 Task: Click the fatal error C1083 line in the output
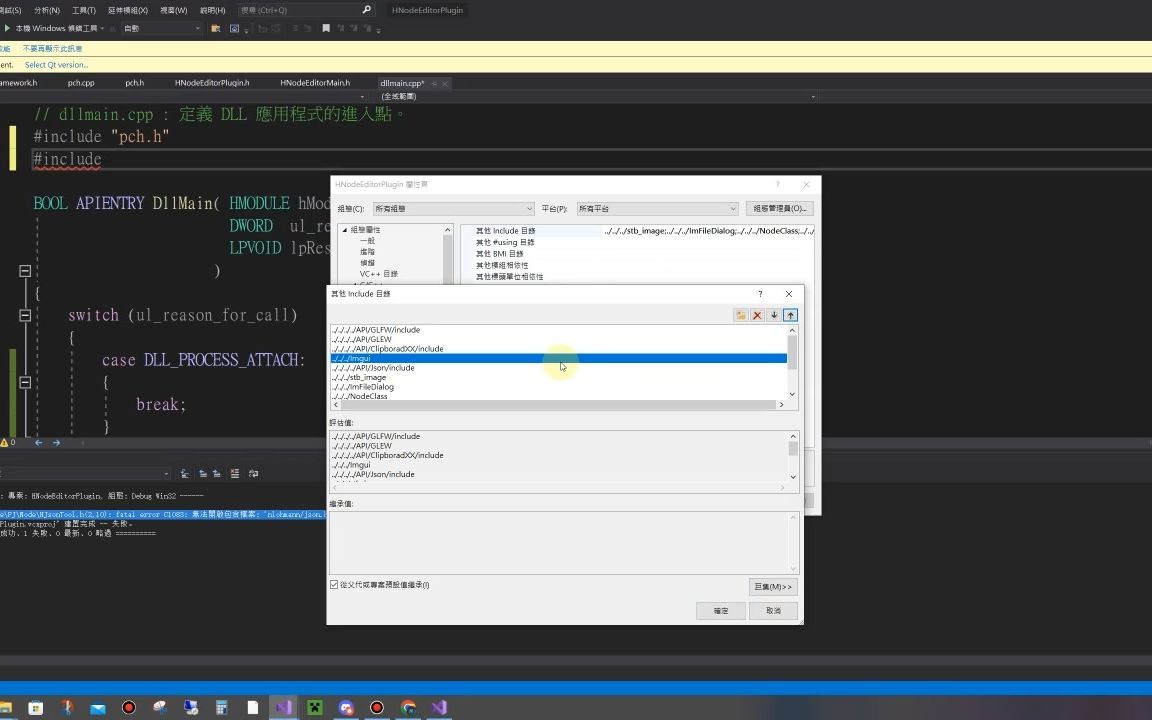162,514
